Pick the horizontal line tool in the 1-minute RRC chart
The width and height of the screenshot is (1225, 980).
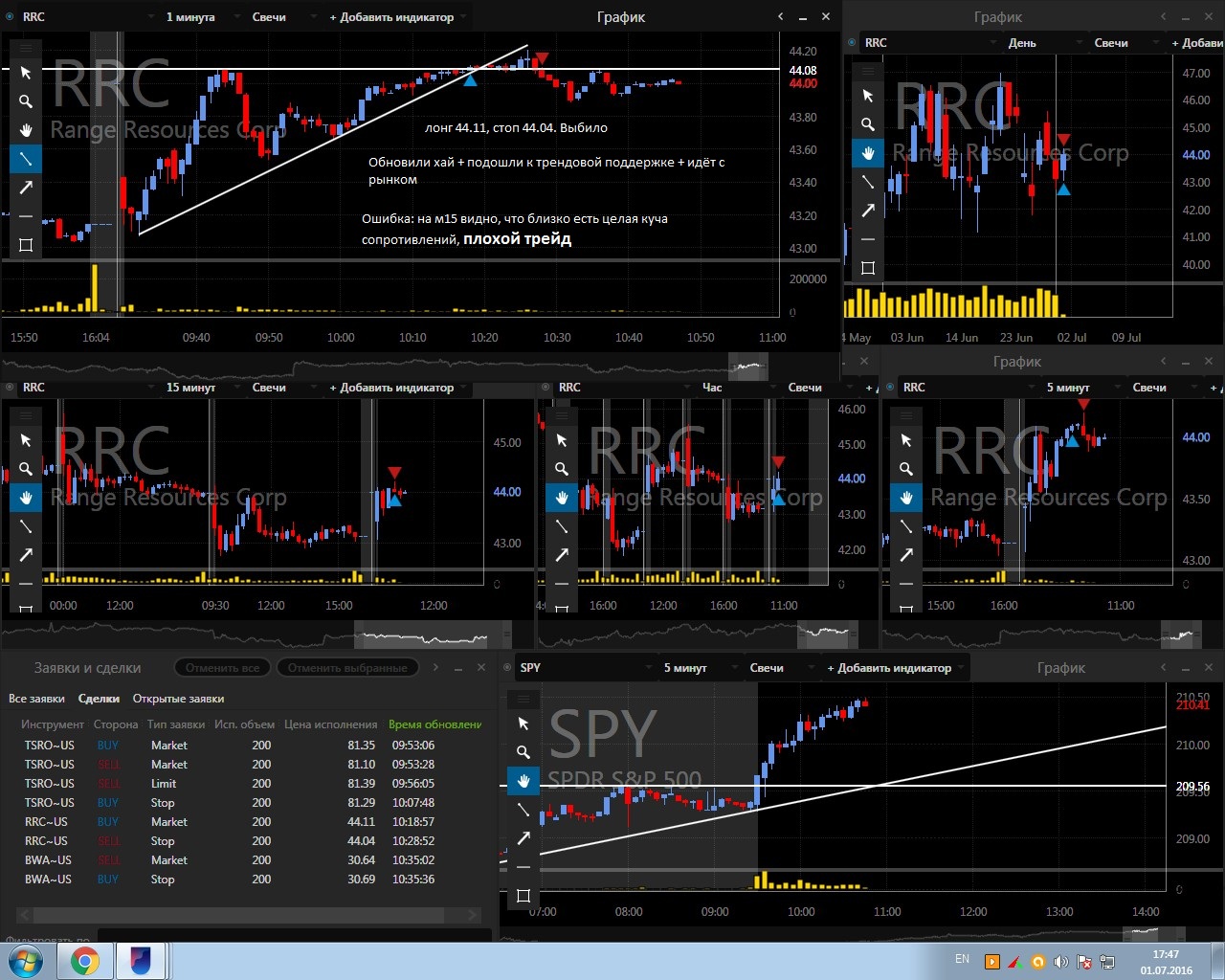[26, 216]
